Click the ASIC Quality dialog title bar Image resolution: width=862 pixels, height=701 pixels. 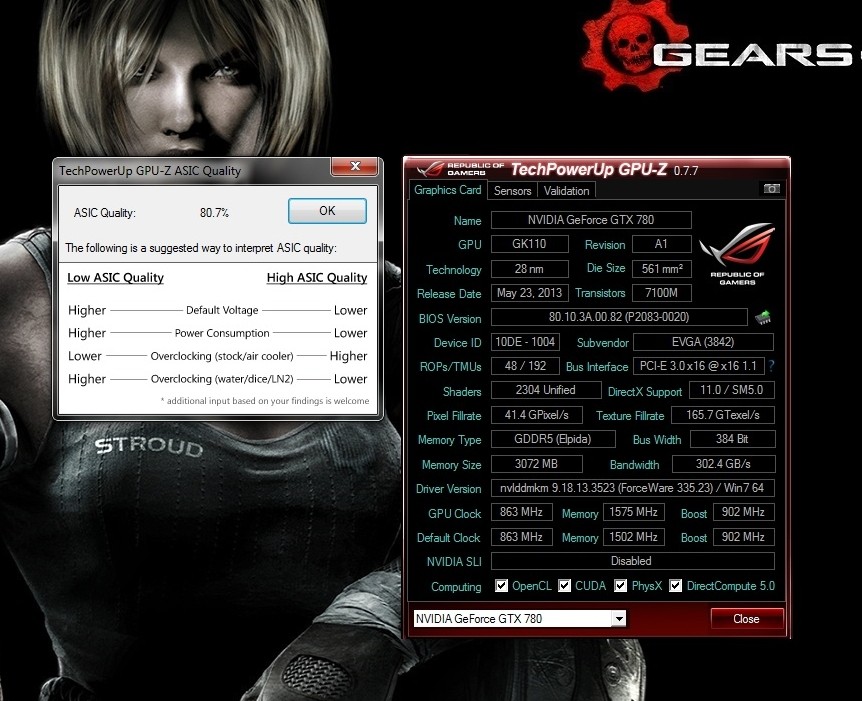[x=192, y=170]
